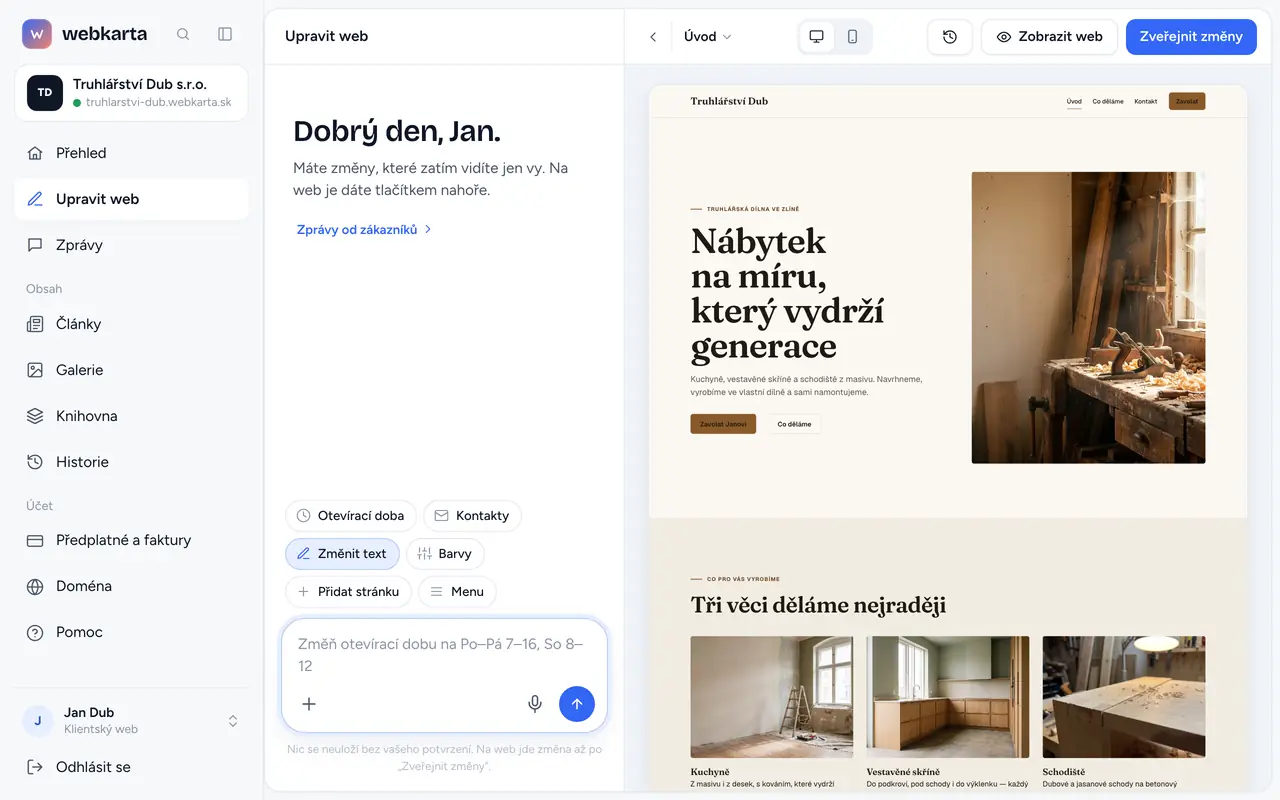Click the microphone icon in prompt box
Viewport: 1280px width, 800px height.
[535, 704]
